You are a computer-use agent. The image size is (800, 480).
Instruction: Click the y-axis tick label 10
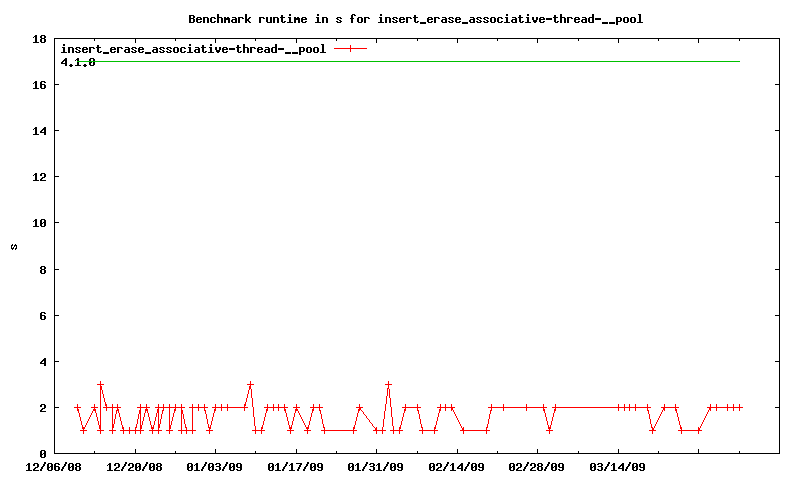[40, 223]
